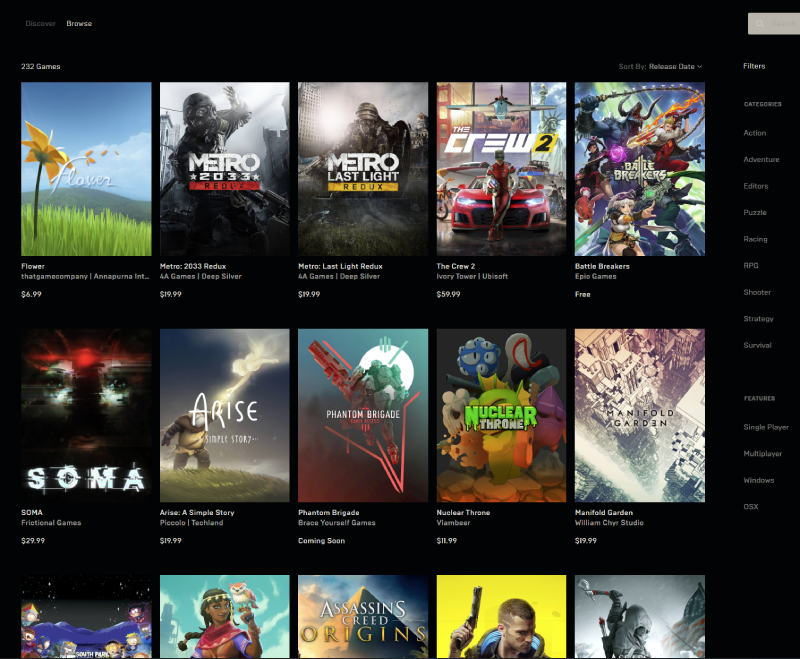Open the Manifold Garden cover art

click(x=640, y=415)
